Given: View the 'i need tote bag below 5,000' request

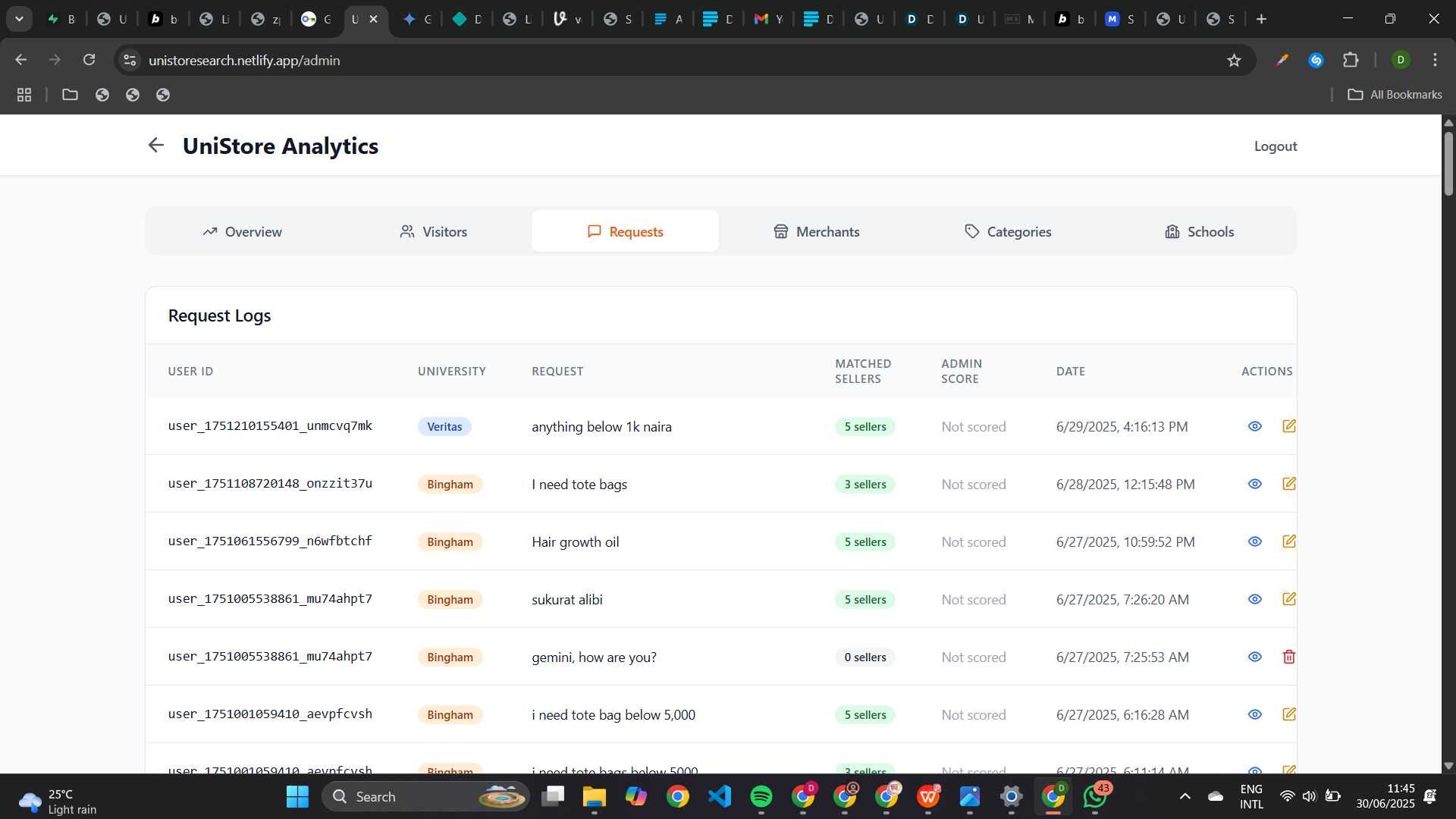Looking at the screenshot, I should [1255, 714].
